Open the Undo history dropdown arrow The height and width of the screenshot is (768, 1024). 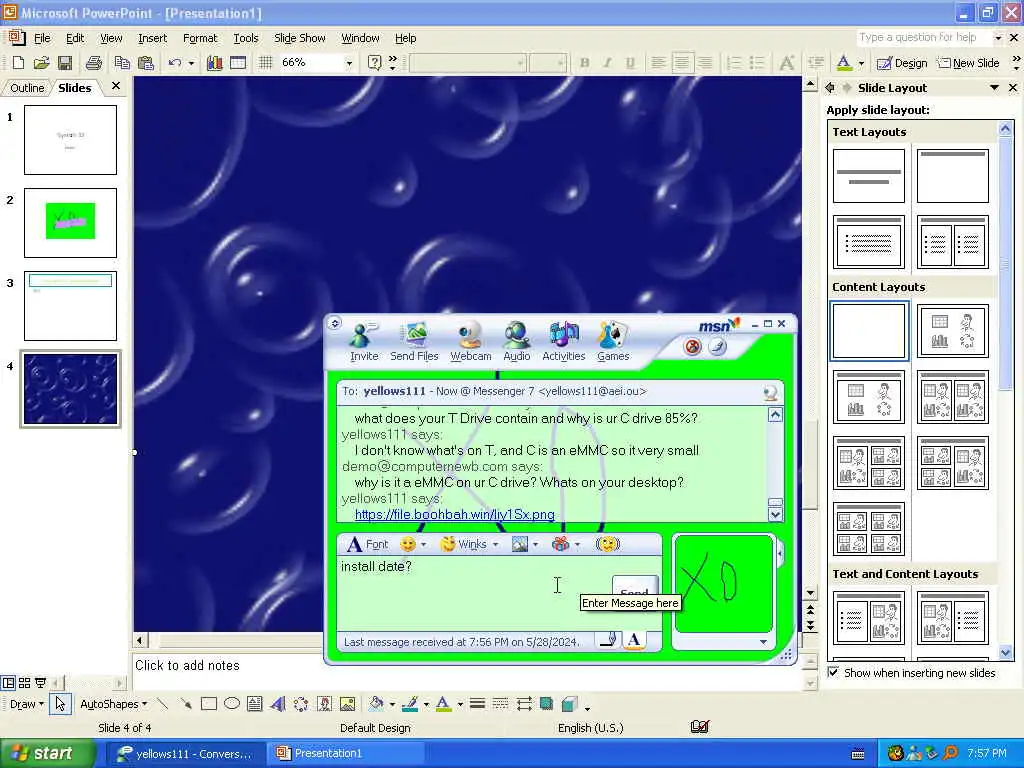[191, 63]
